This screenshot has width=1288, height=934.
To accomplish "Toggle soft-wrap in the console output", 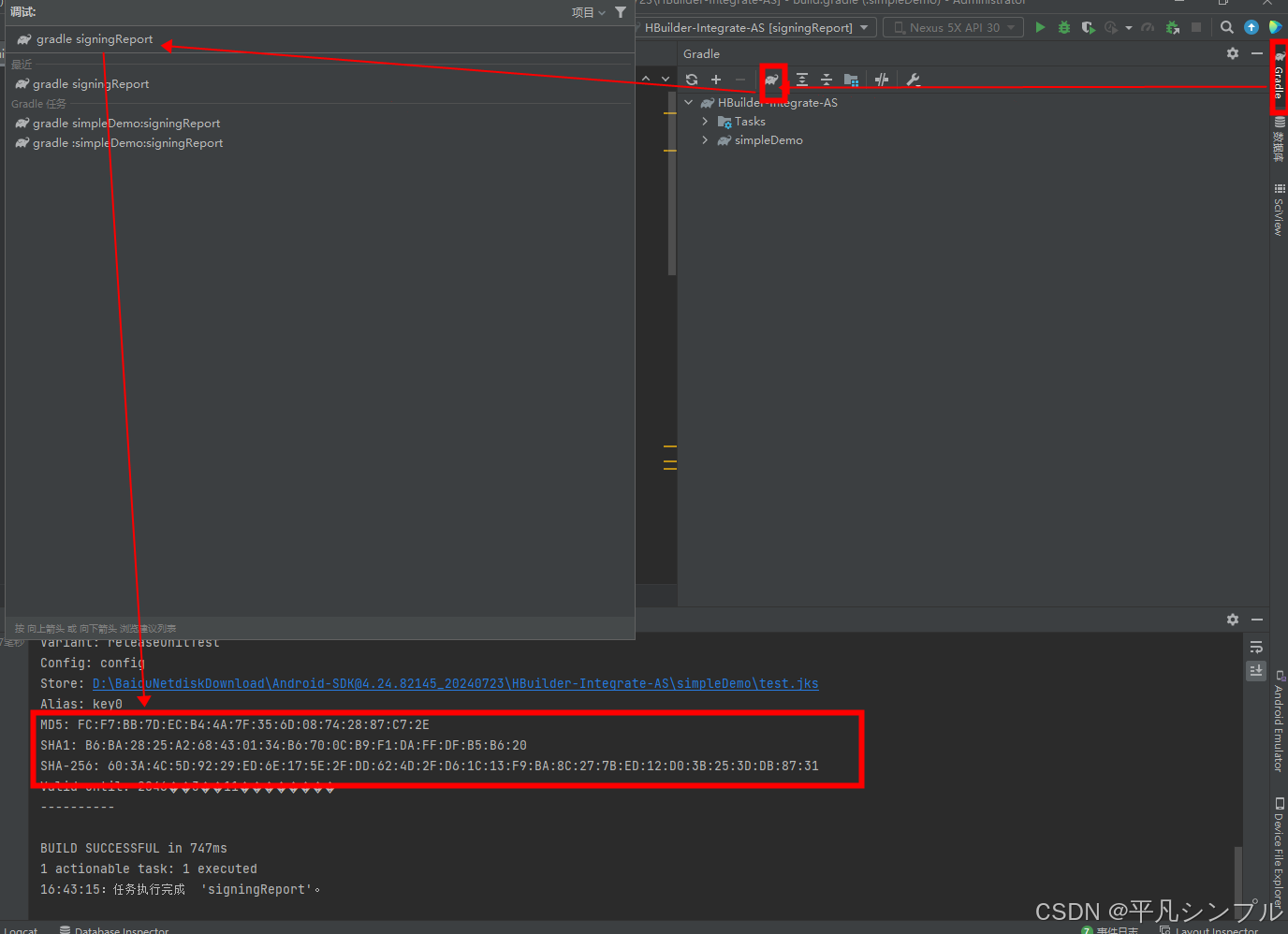I will [x=1256, y=647].
